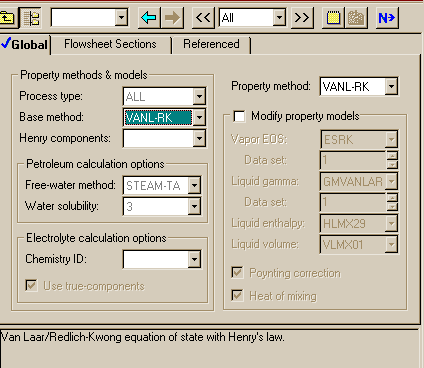Toggle Use true-components checkbox
This screenshot has width=424, height=368.
pos(31,286)
